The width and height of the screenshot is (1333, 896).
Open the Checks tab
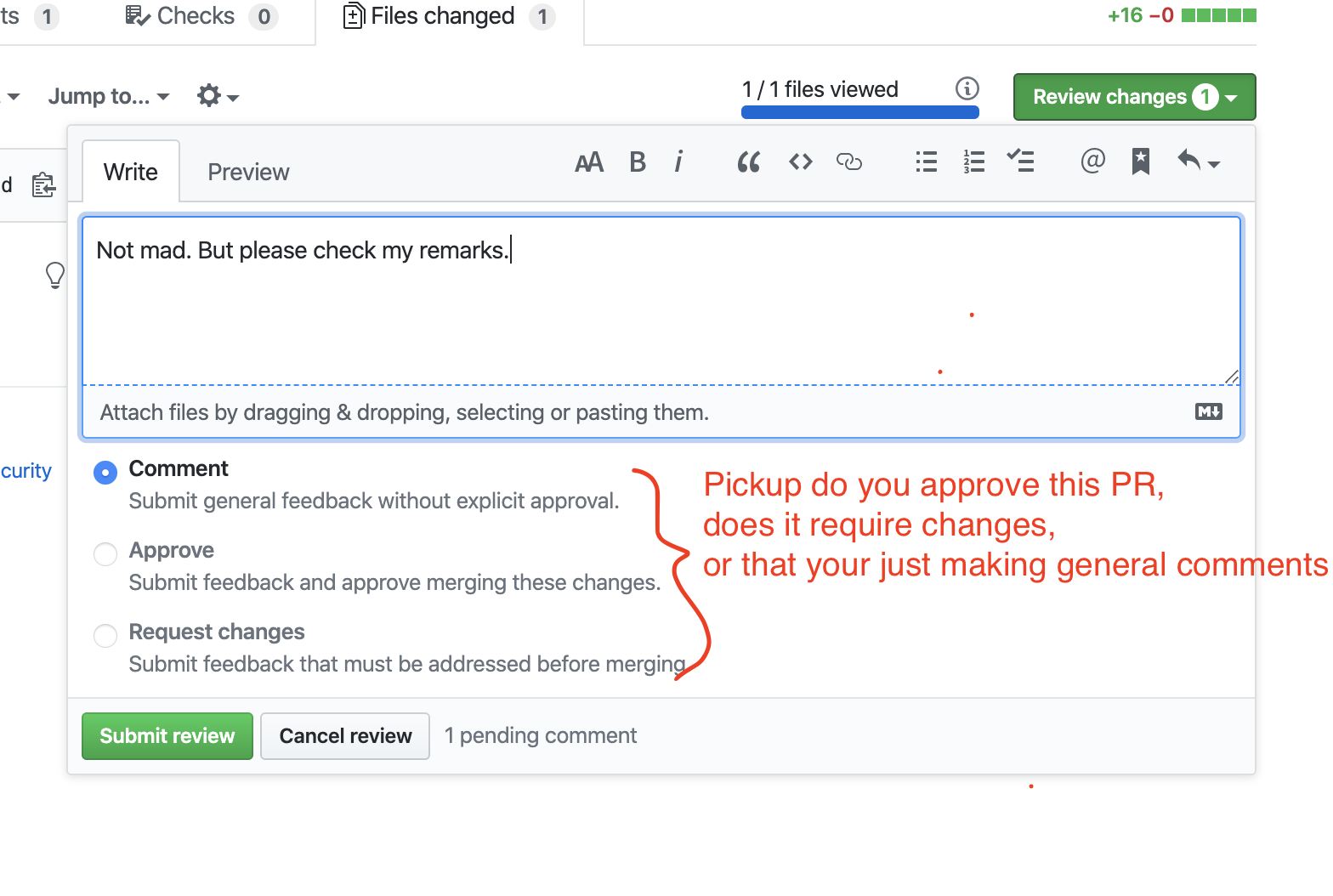(201, 16)
